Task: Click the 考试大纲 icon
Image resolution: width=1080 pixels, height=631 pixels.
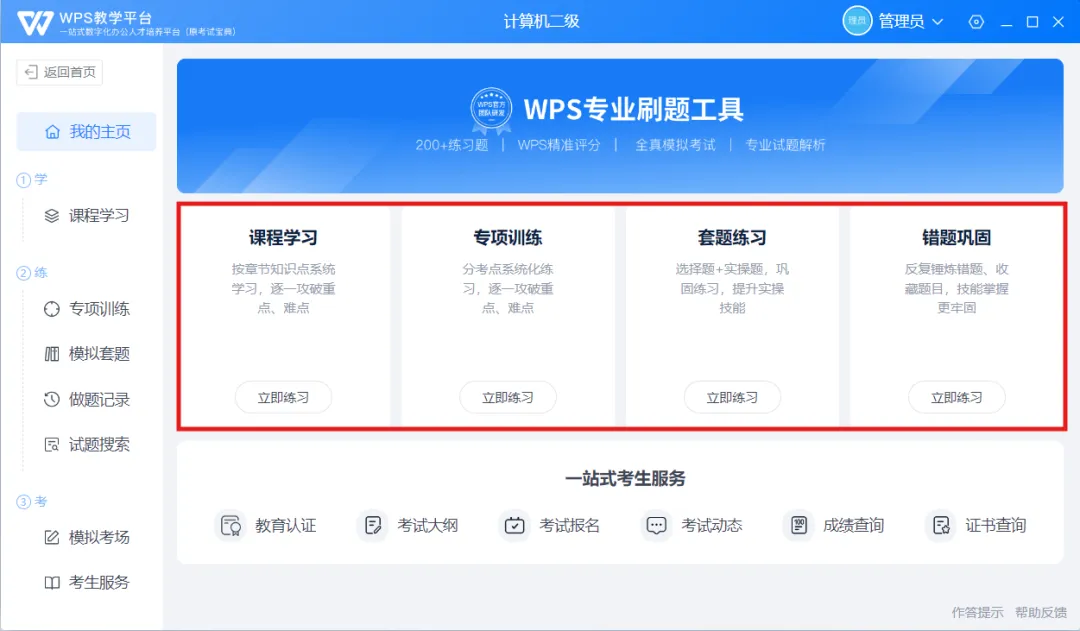Action: tap(373, 526)
